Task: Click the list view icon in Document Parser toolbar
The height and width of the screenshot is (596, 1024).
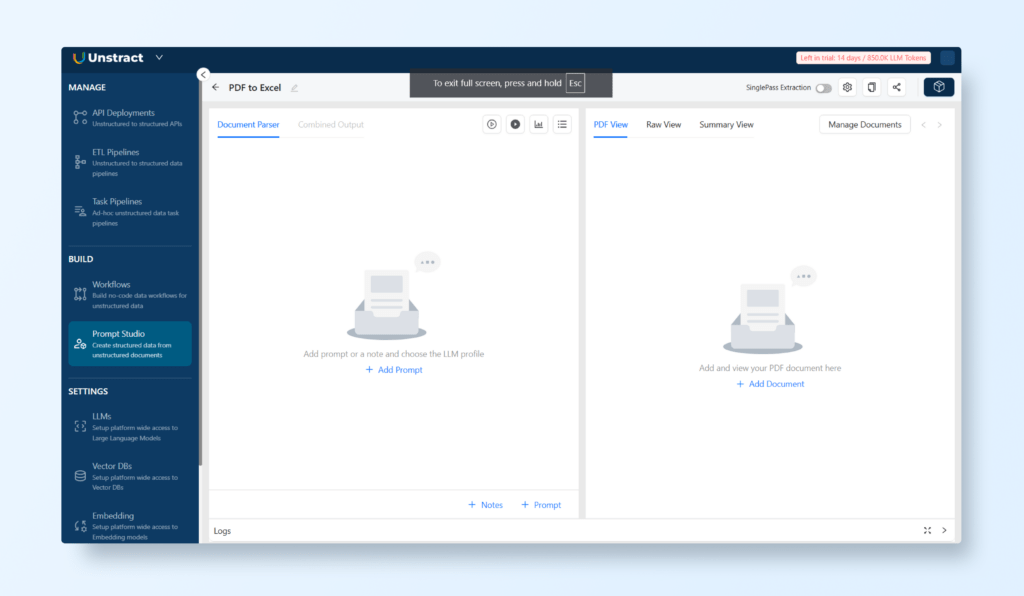Action: 562,125
